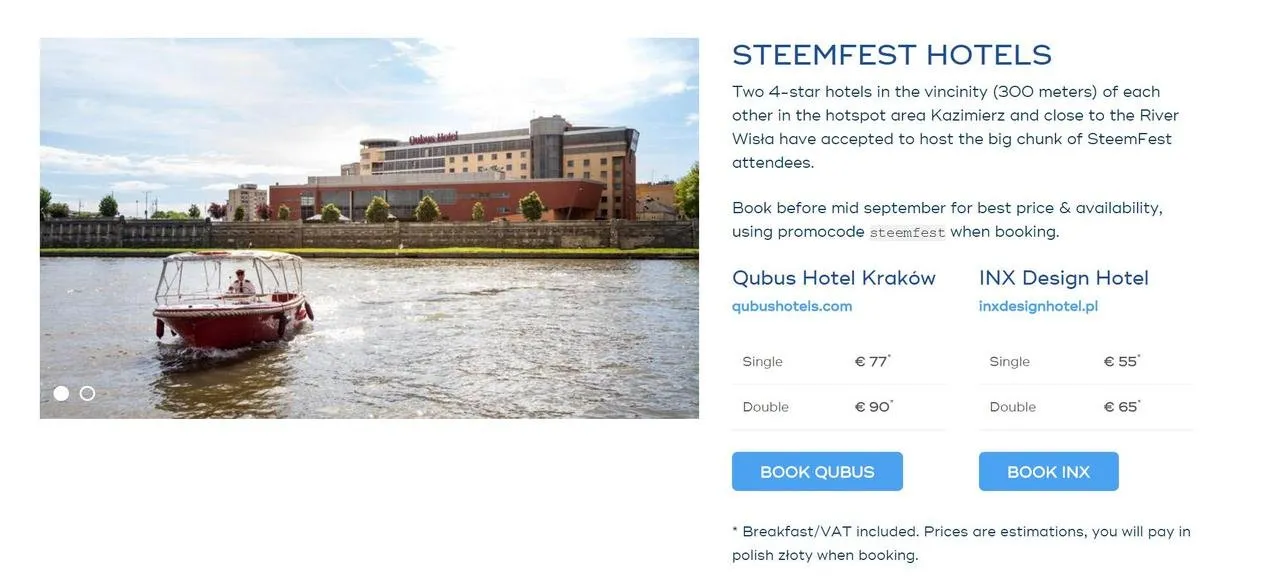This screenshot has height=578, width=1280.
Task: Switch to the second carousel slide dot
Action: [87, 393]
